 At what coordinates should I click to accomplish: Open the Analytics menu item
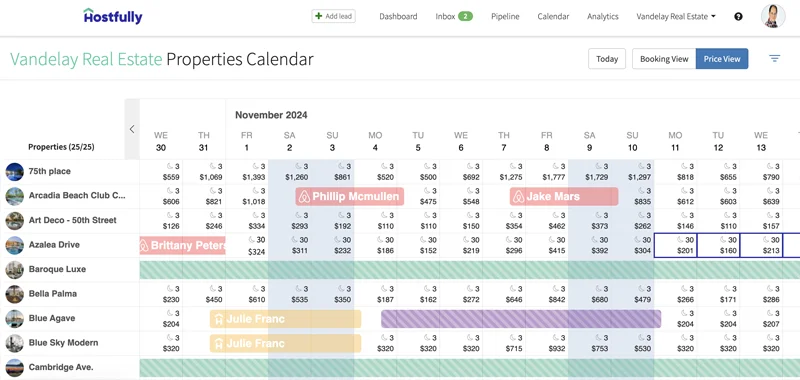coord(603,16)
